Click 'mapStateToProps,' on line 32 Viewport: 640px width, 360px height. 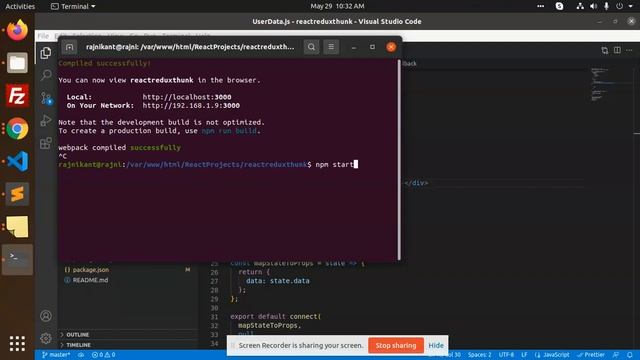[x=269, y=325]
